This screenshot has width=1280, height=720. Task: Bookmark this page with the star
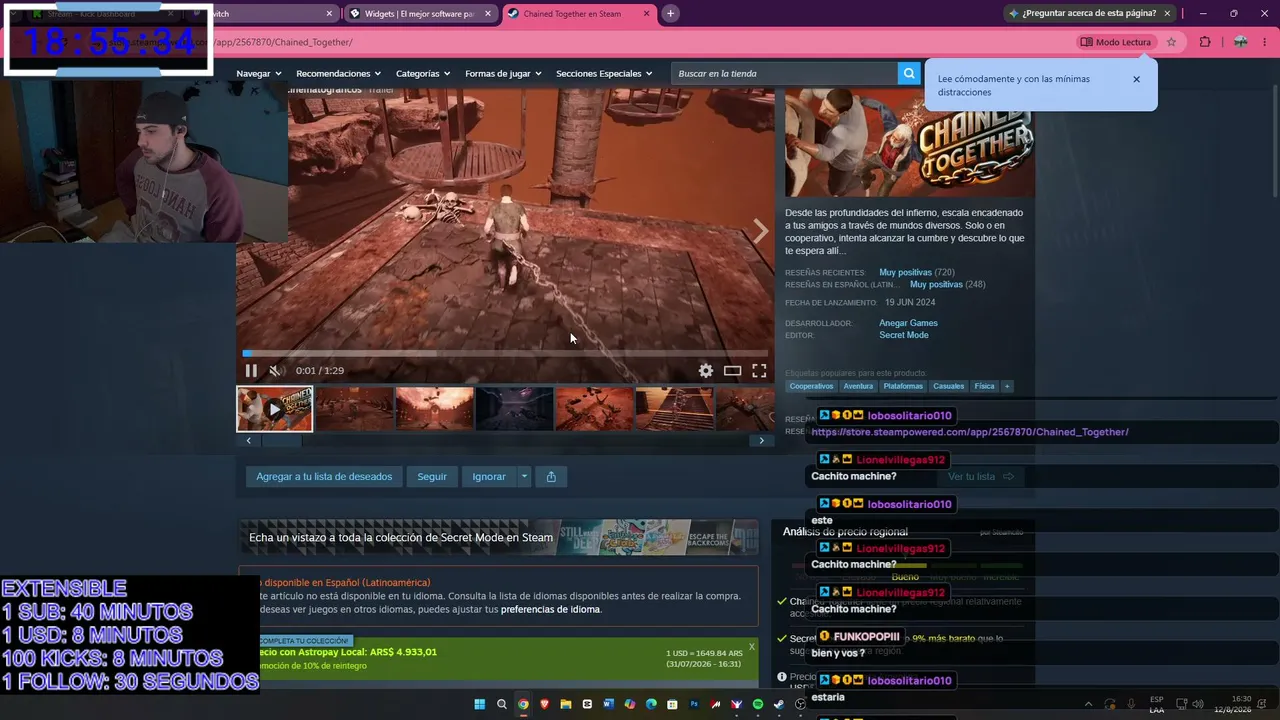1171,42
